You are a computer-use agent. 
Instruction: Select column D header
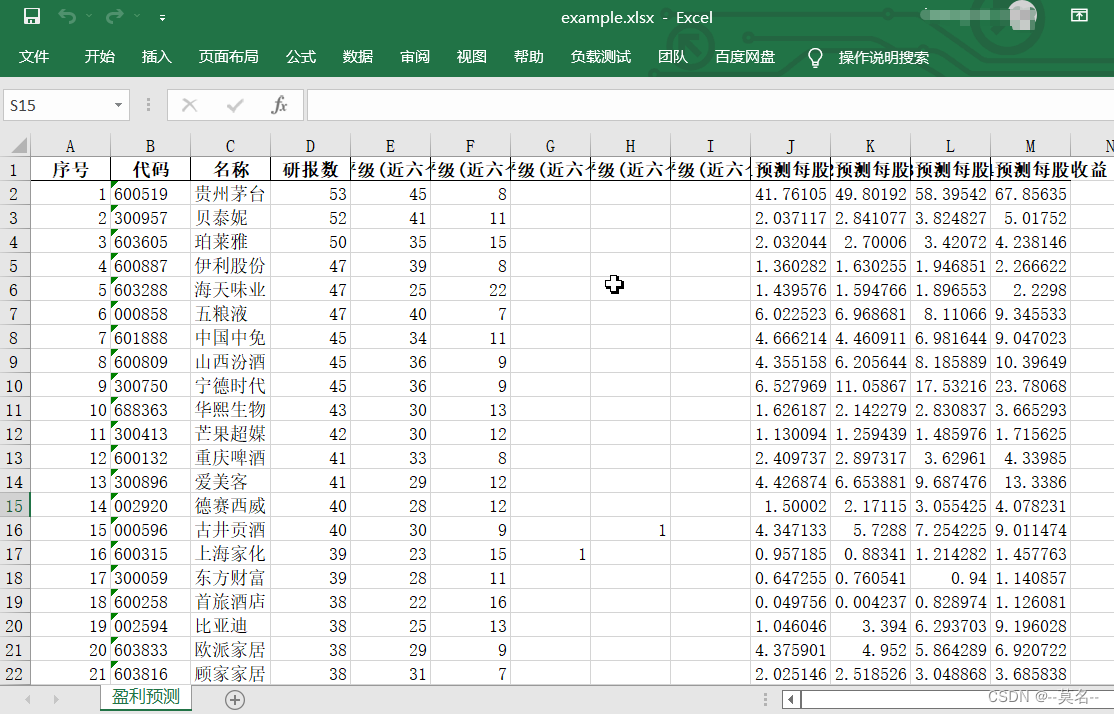click(310, 146)
